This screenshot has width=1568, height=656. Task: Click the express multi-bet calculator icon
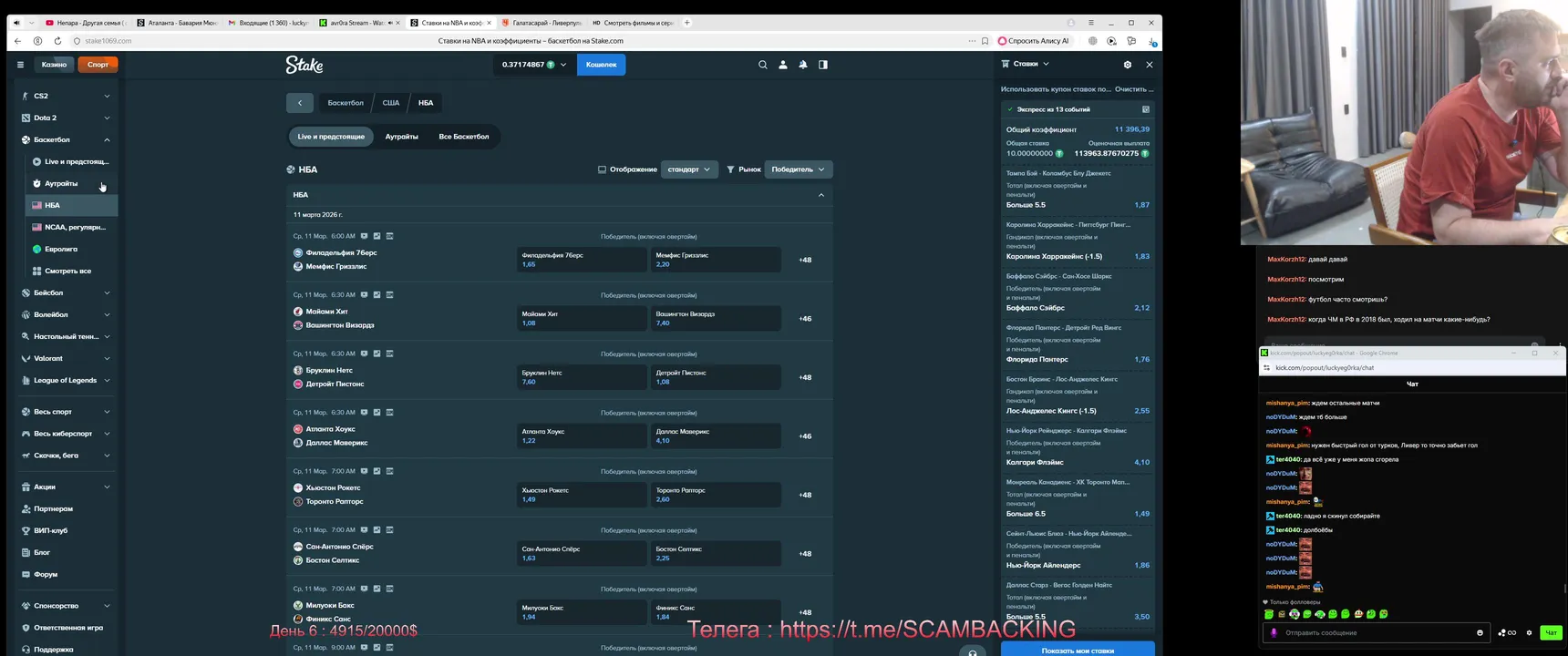pos(1146,109)
